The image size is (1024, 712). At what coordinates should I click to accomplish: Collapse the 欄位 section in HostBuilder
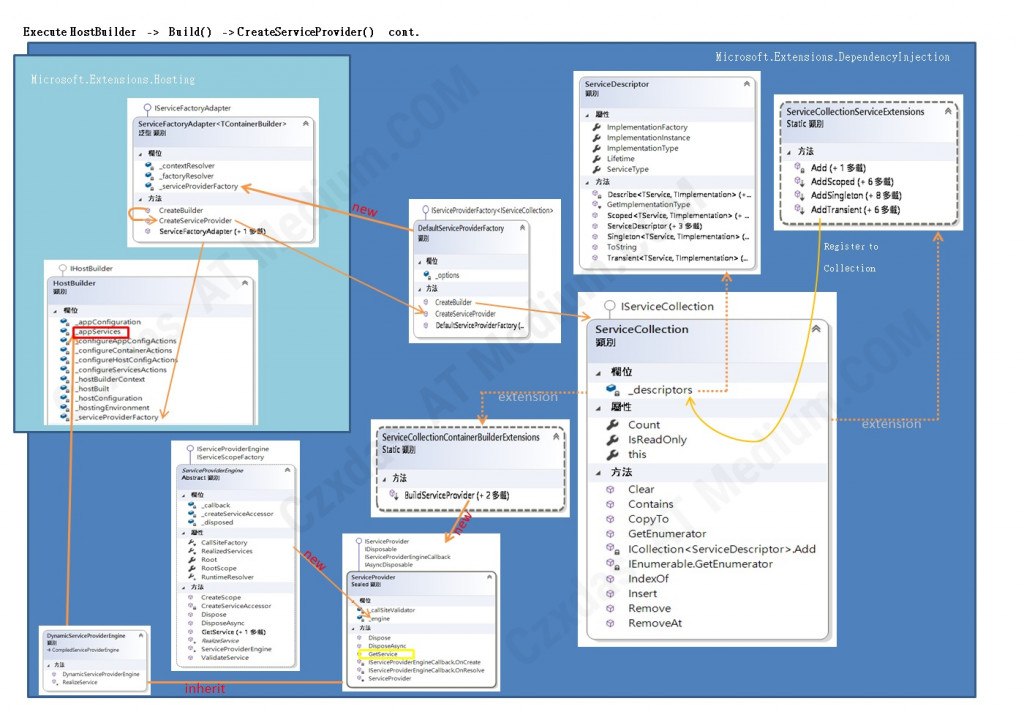[56, 311]
